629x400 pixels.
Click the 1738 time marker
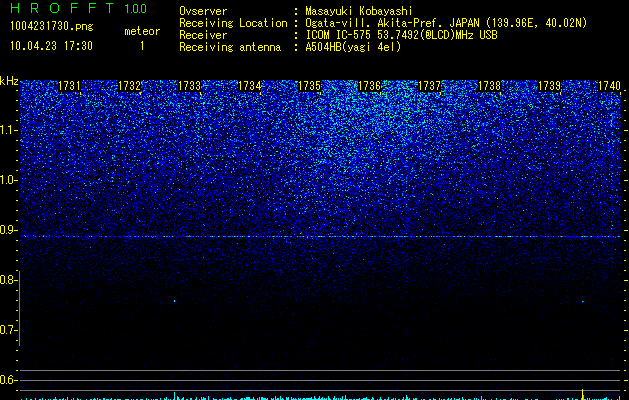click(490, 86)
